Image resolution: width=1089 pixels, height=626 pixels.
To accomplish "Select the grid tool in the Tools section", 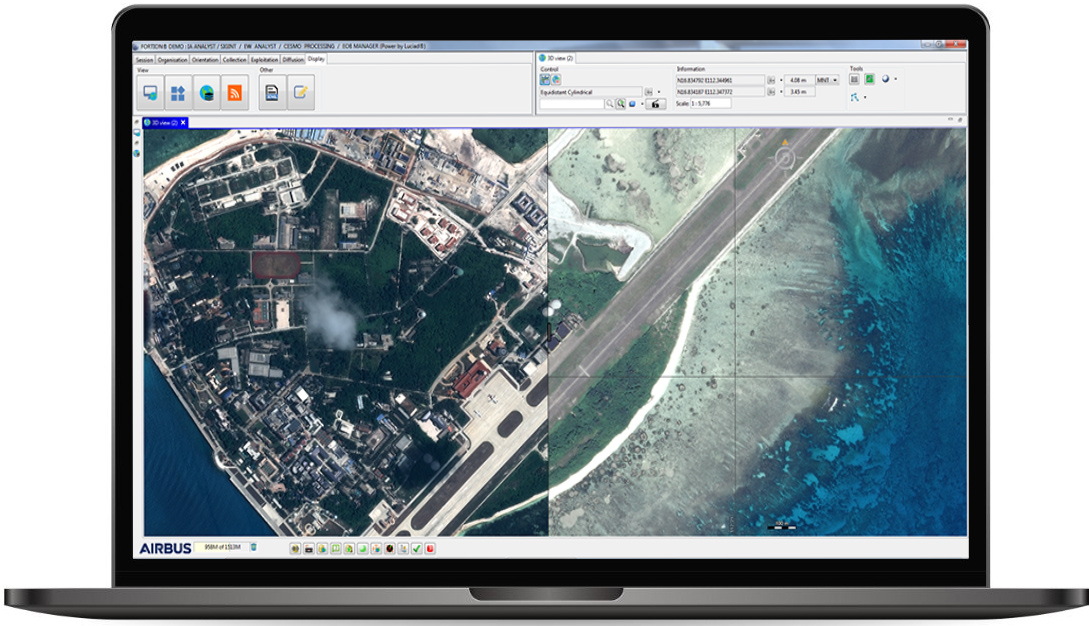I will [x=853, y=80].
